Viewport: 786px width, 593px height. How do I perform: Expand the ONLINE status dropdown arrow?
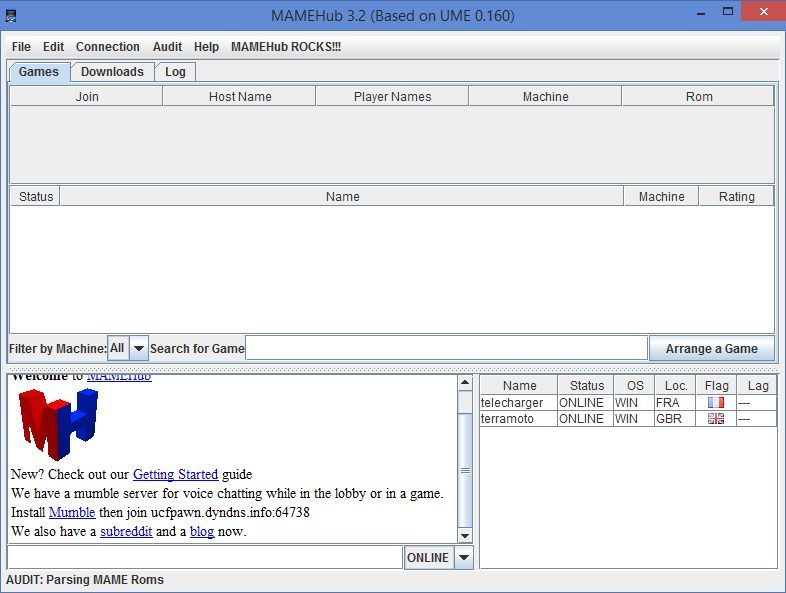464,557
